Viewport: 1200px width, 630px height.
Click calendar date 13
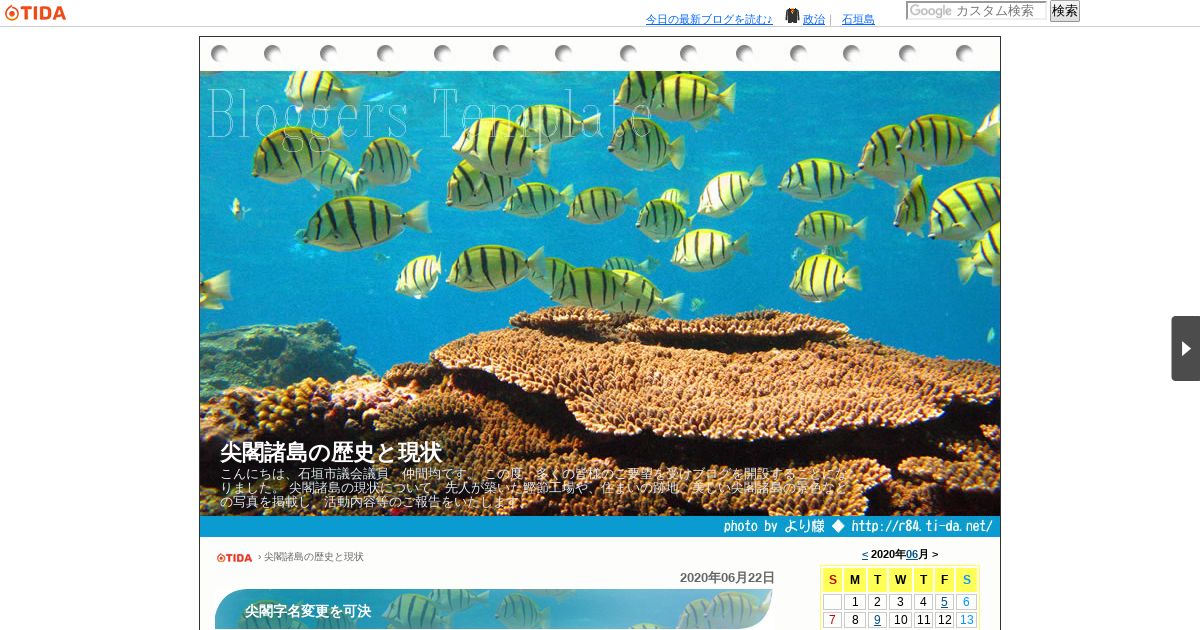tap(966, 620)
